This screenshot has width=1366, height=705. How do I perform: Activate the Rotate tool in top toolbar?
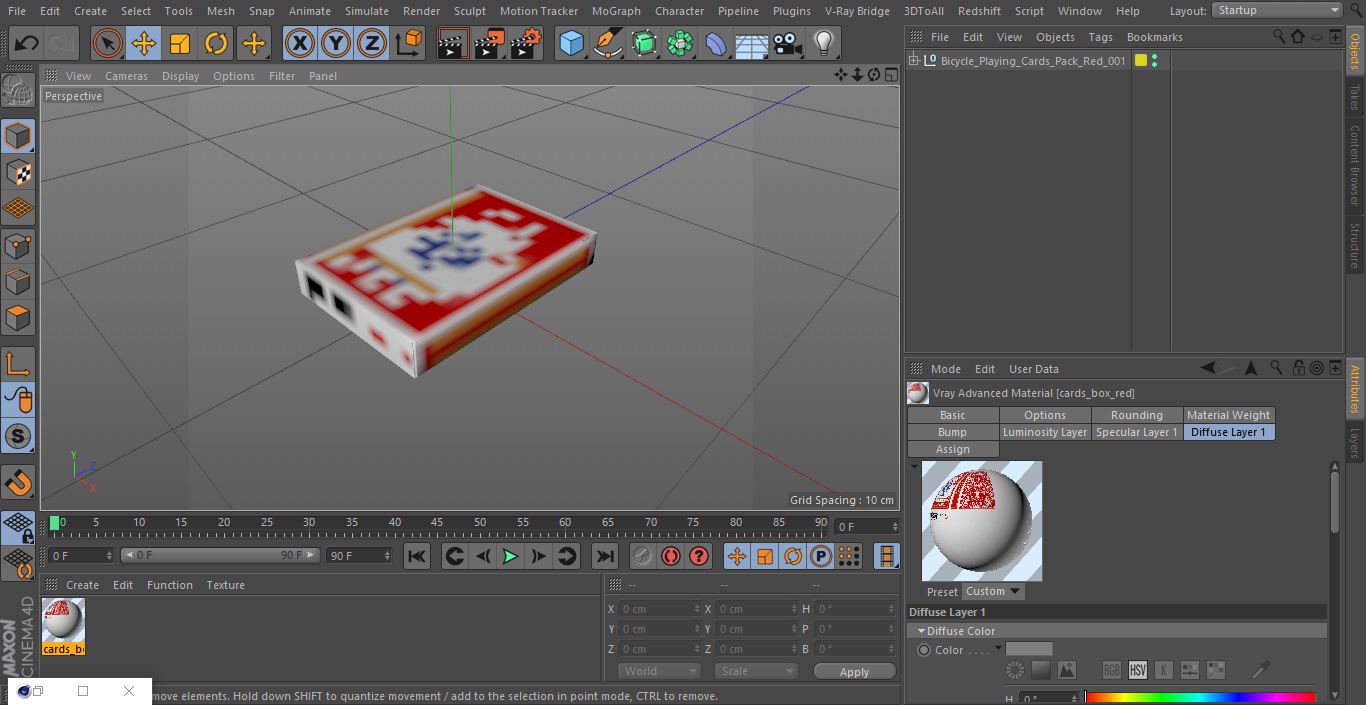tap(216, 44)
